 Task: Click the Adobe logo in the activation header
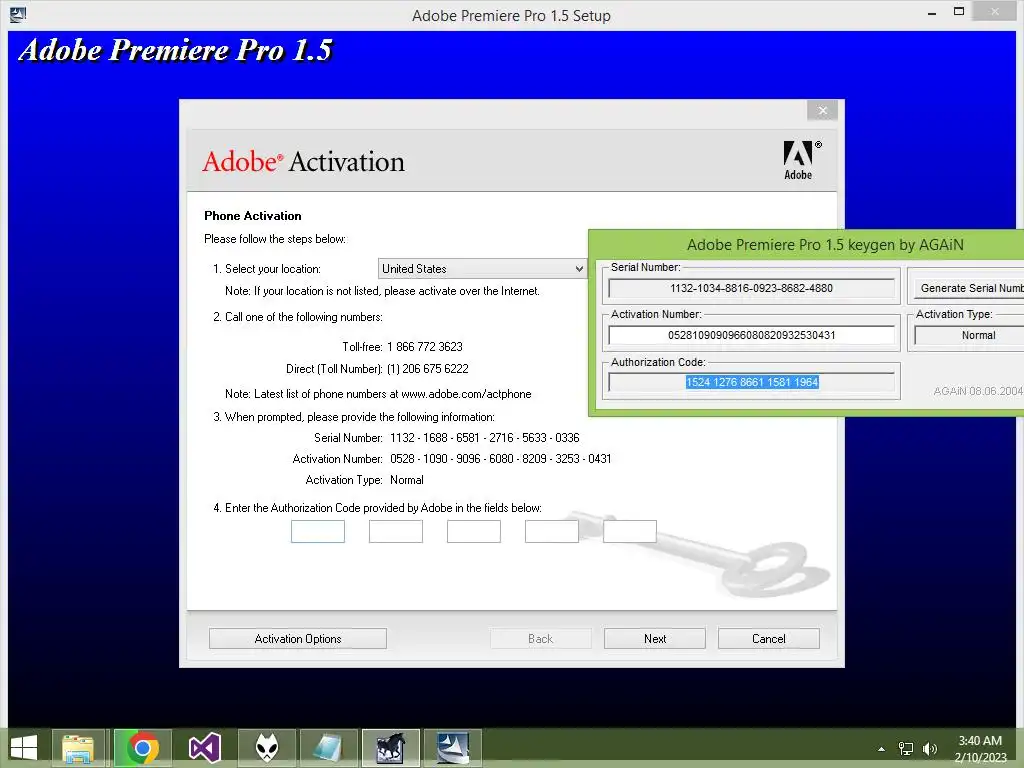pos(802,160)
